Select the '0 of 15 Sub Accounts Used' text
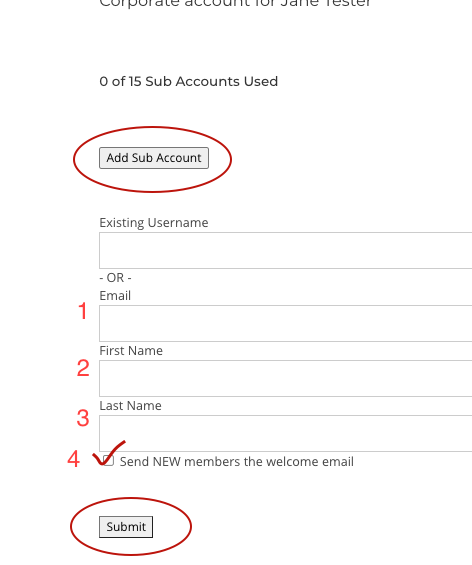 [188, 81]
